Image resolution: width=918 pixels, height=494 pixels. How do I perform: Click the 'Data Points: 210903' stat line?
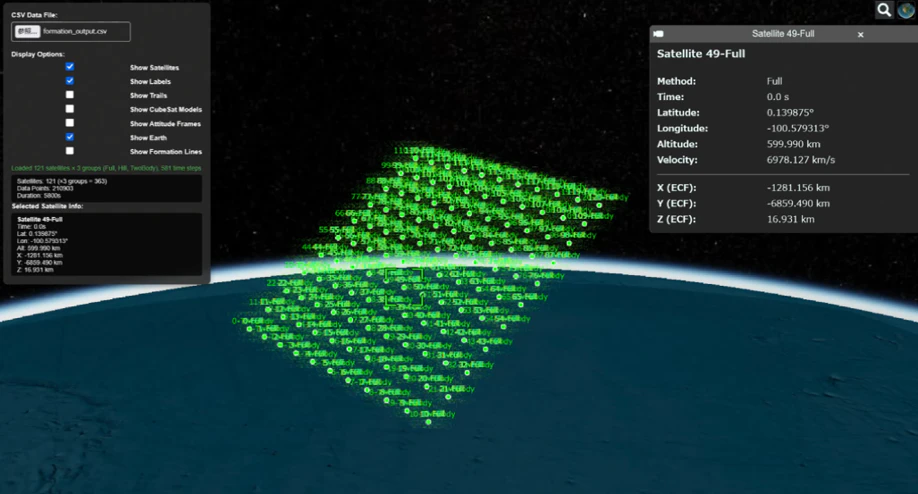(45, 188)
